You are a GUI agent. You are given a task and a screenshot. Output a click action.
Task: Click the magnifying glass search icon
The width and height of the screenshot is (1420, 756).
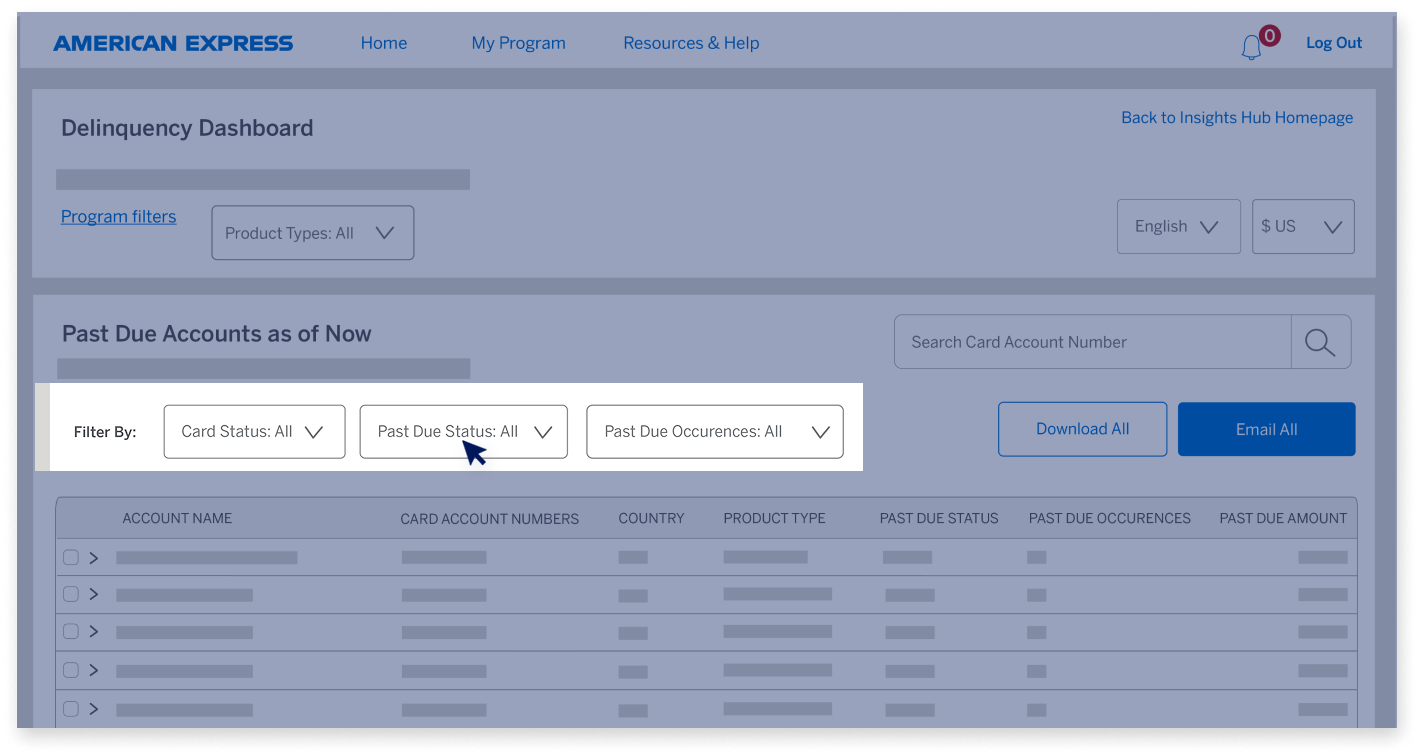(1321, 341)
